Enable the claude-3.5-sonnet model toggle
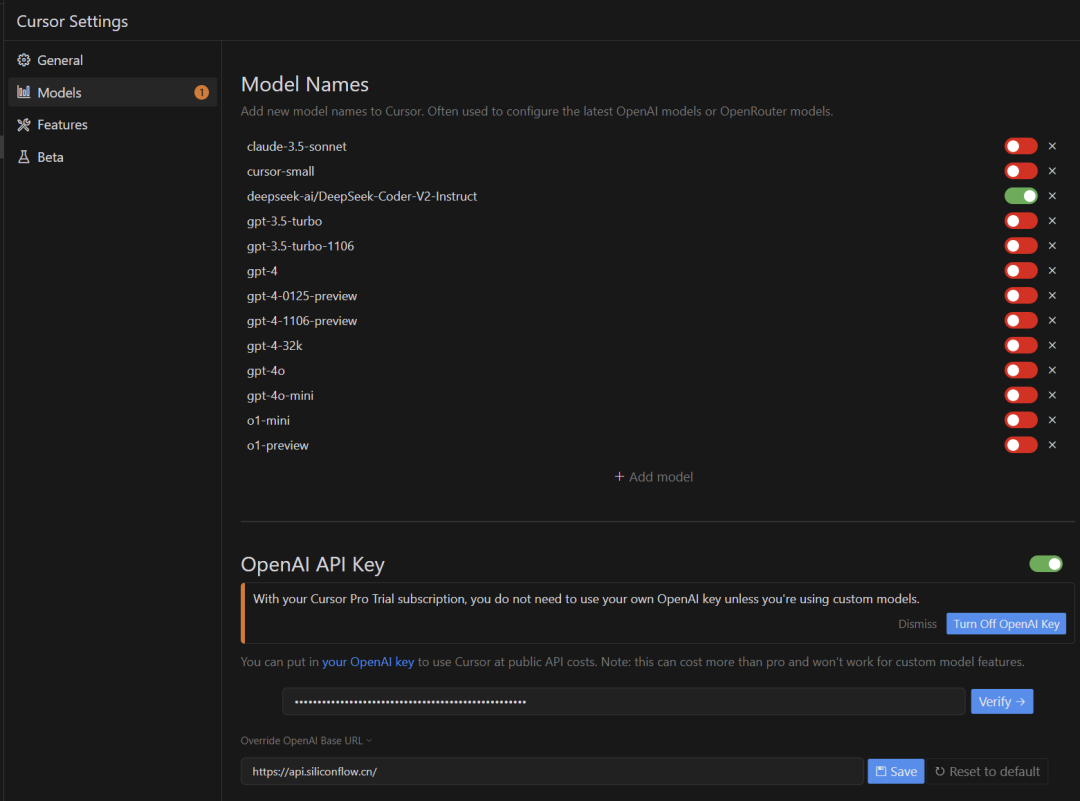The image size is (1080, 801). [1020, 146]
